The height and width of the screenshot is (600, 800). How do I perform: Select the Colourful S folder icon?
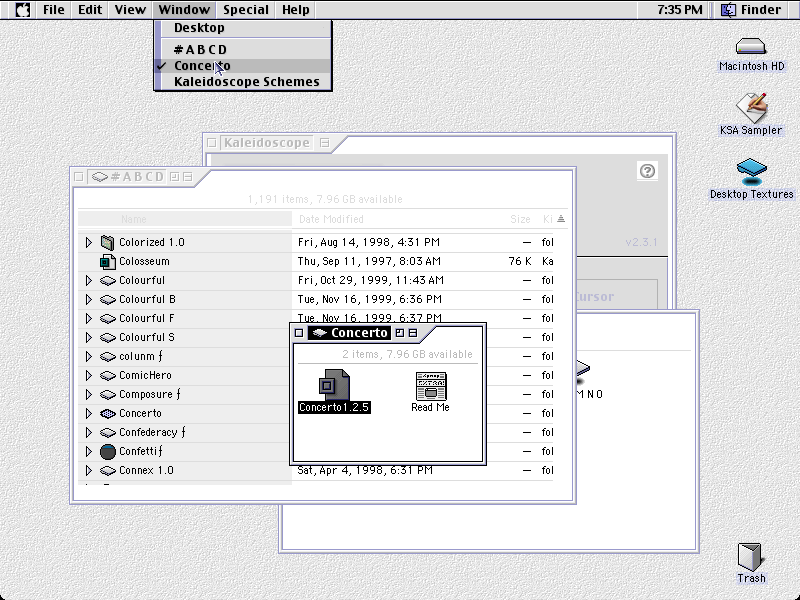(107, 337)
